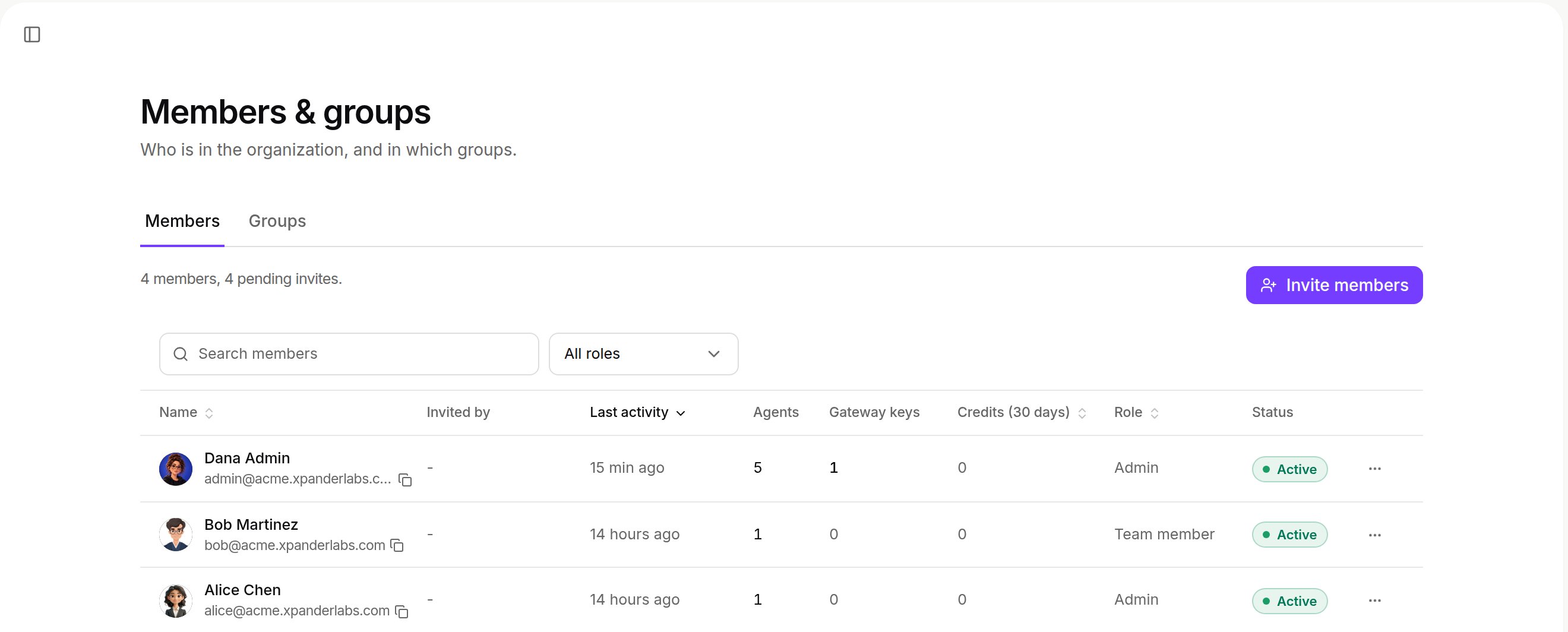Sort by Credits (30 days) column
Screen dimensions: 1568x632
1022,412
